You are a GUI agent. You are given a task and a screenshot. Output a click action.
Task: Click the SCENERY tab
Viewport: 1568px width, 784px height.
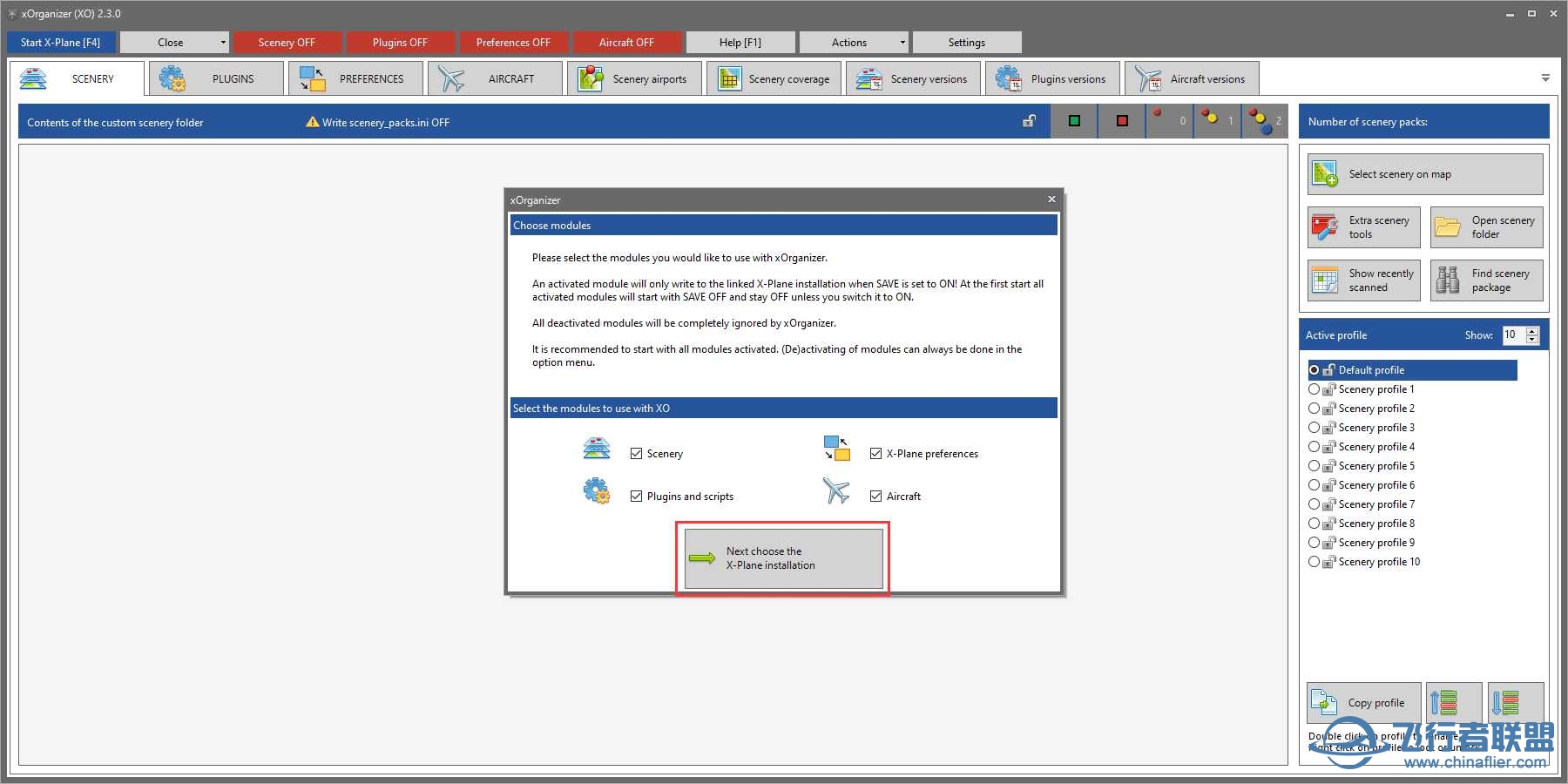click(77, 78)
